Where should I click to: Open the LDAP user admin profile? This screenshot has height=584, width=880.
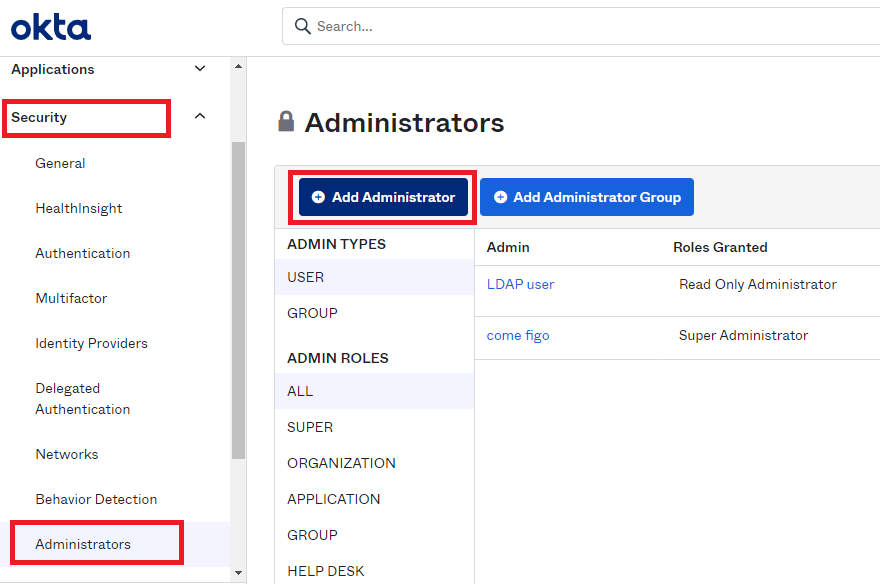[x=520, y=284]
